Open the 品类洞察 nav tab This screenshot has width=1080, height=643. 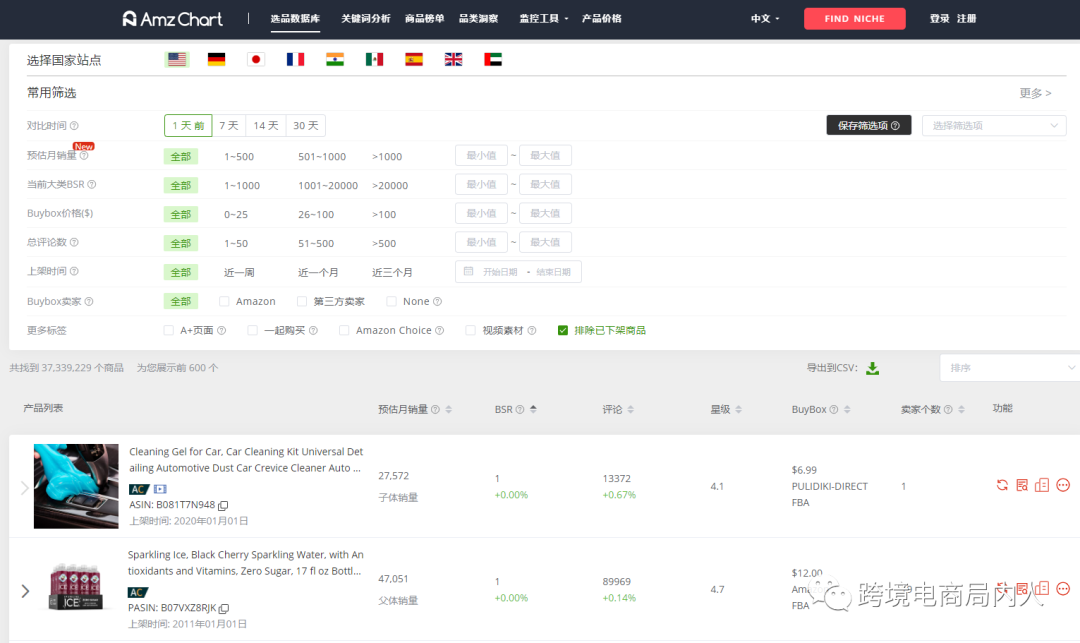[x=479, y=19]
